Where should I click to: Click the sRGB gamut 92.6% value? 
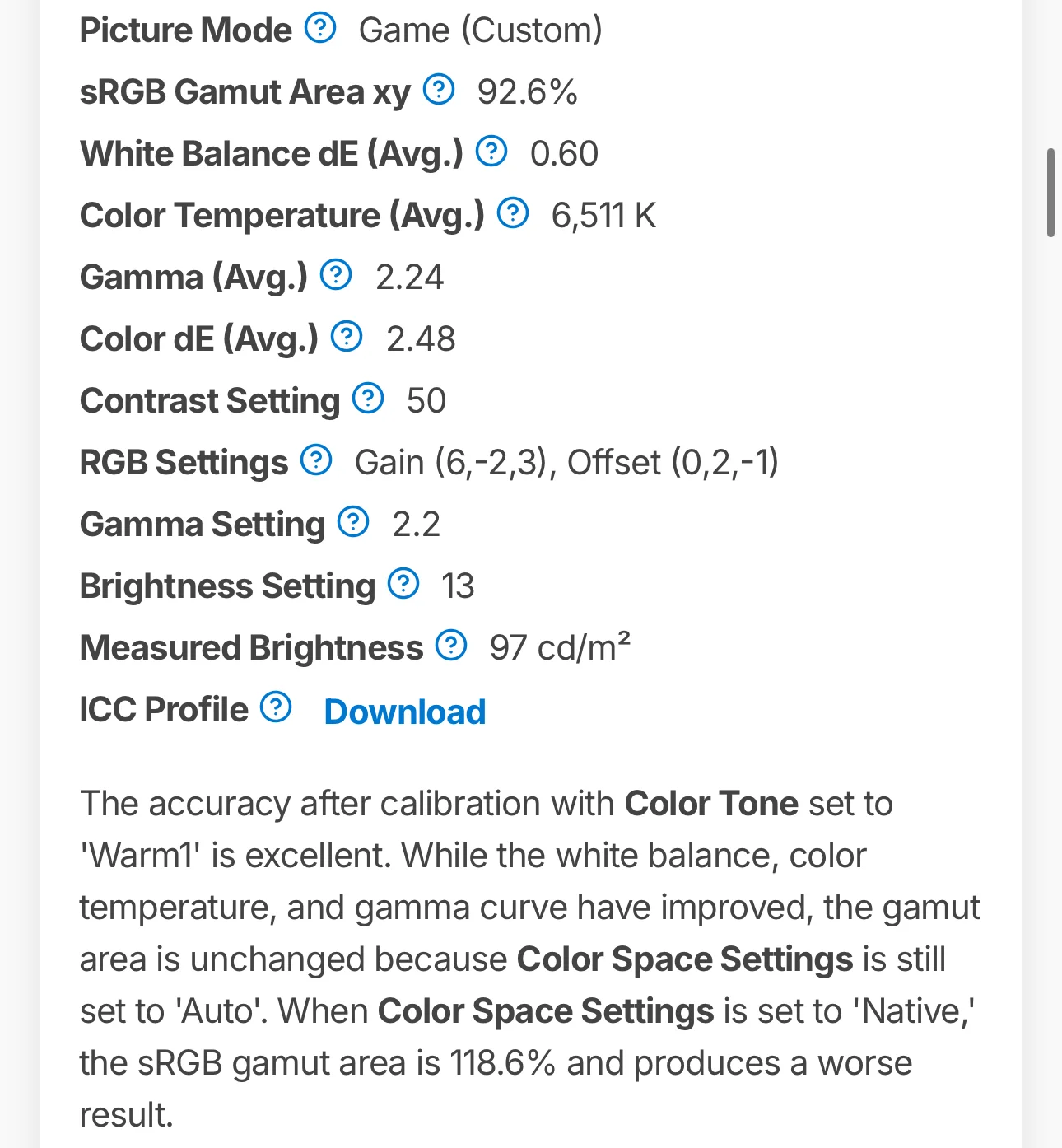click(x=528, y=92)
